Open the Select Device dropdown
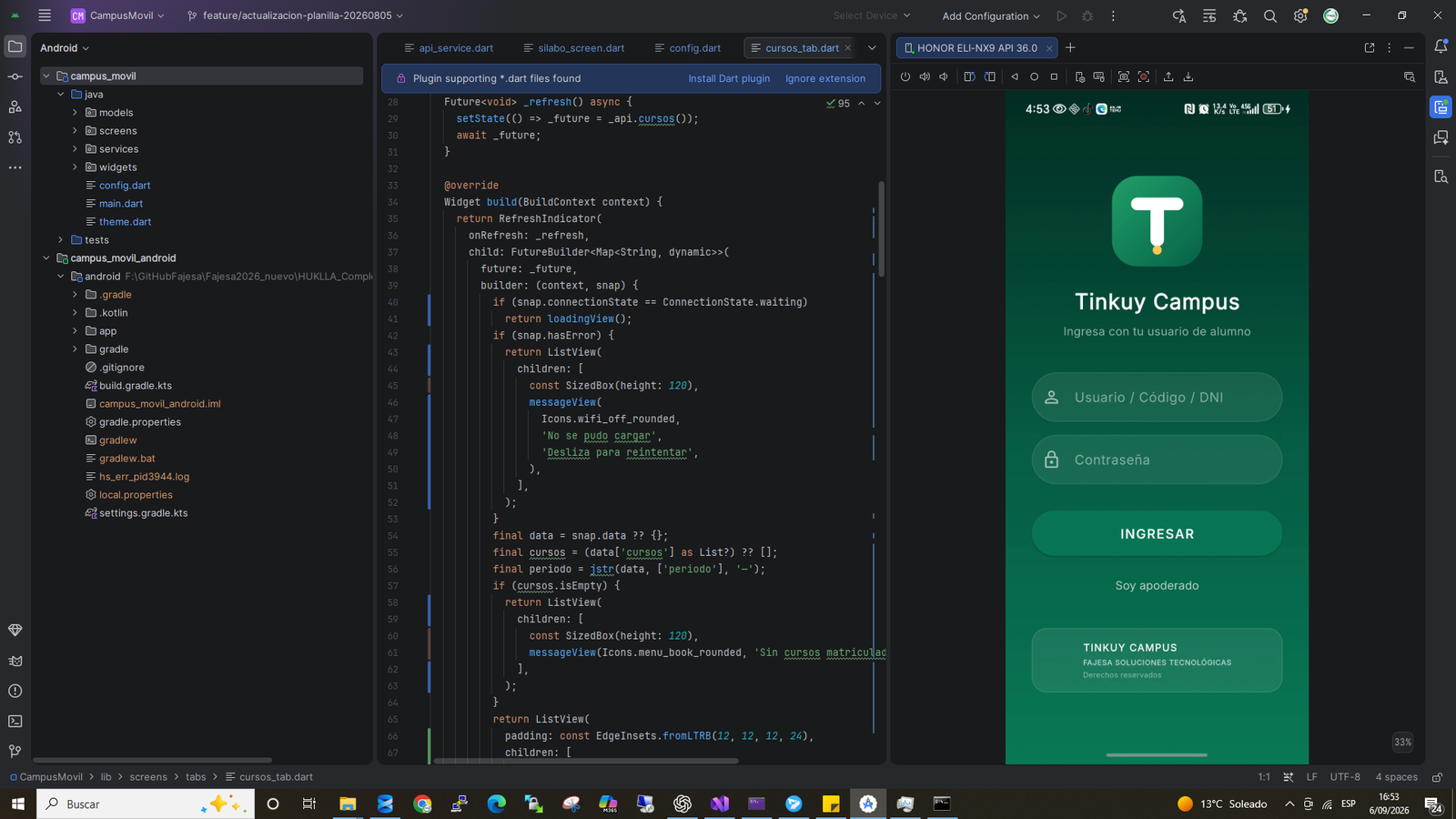The height and width of the screenshot is (819, 1456). tap(872, 15)
